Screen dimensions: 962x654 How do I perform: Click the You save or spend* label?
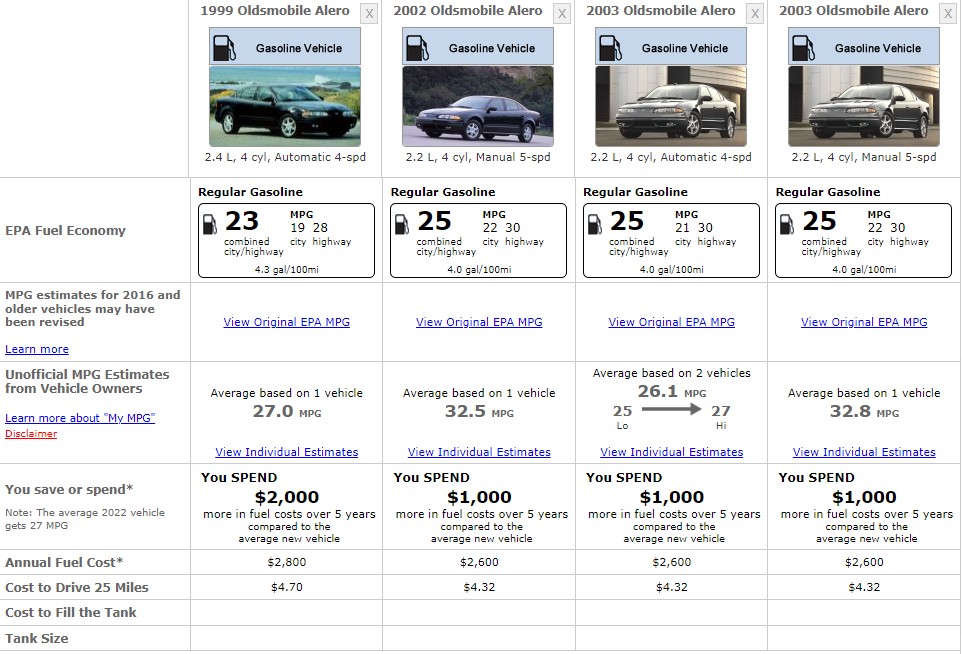pyautogui.click(x=69, y=490)
